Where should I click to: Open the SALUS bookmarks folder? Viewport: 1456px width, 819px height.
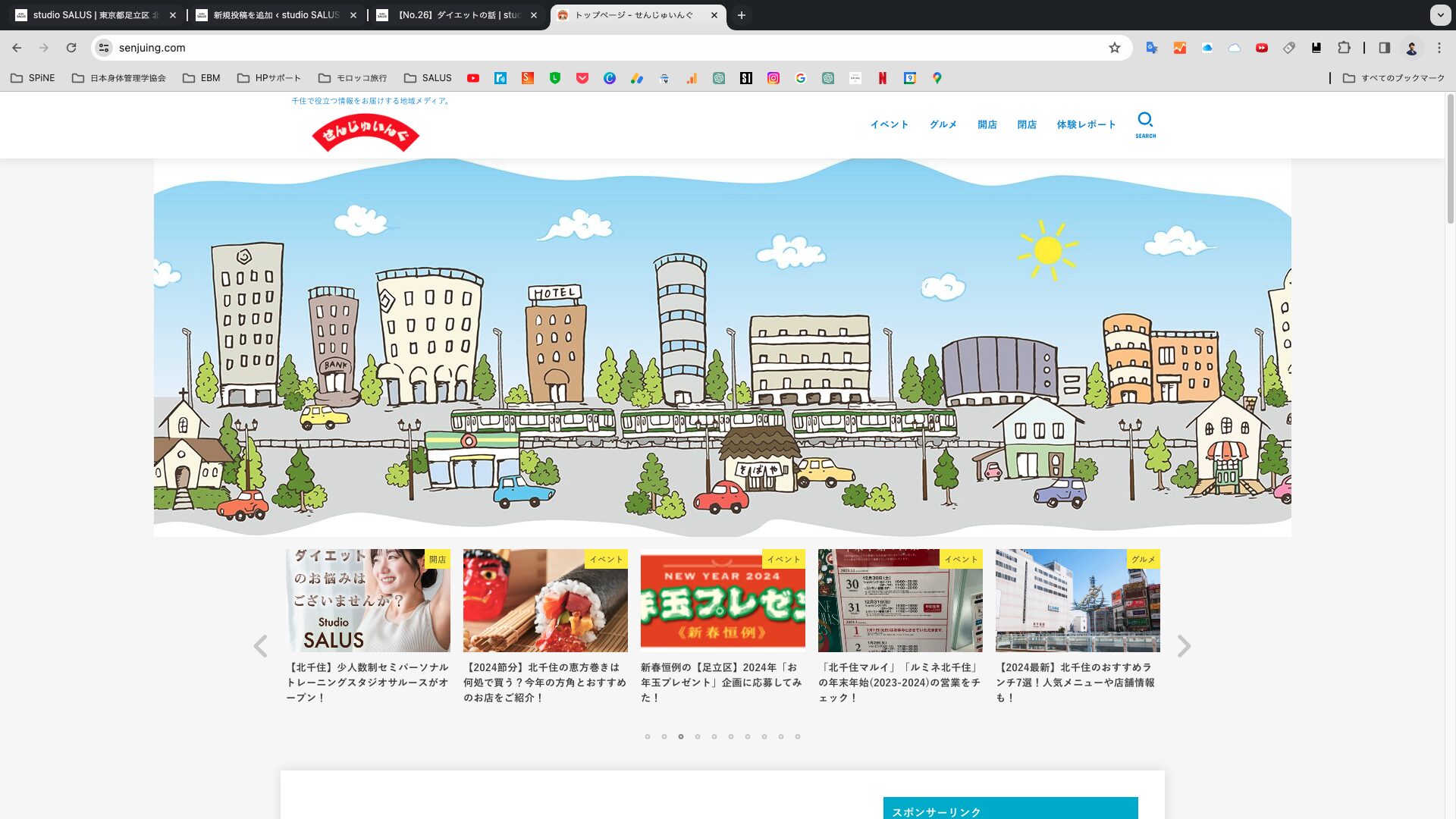click(428, 78)
